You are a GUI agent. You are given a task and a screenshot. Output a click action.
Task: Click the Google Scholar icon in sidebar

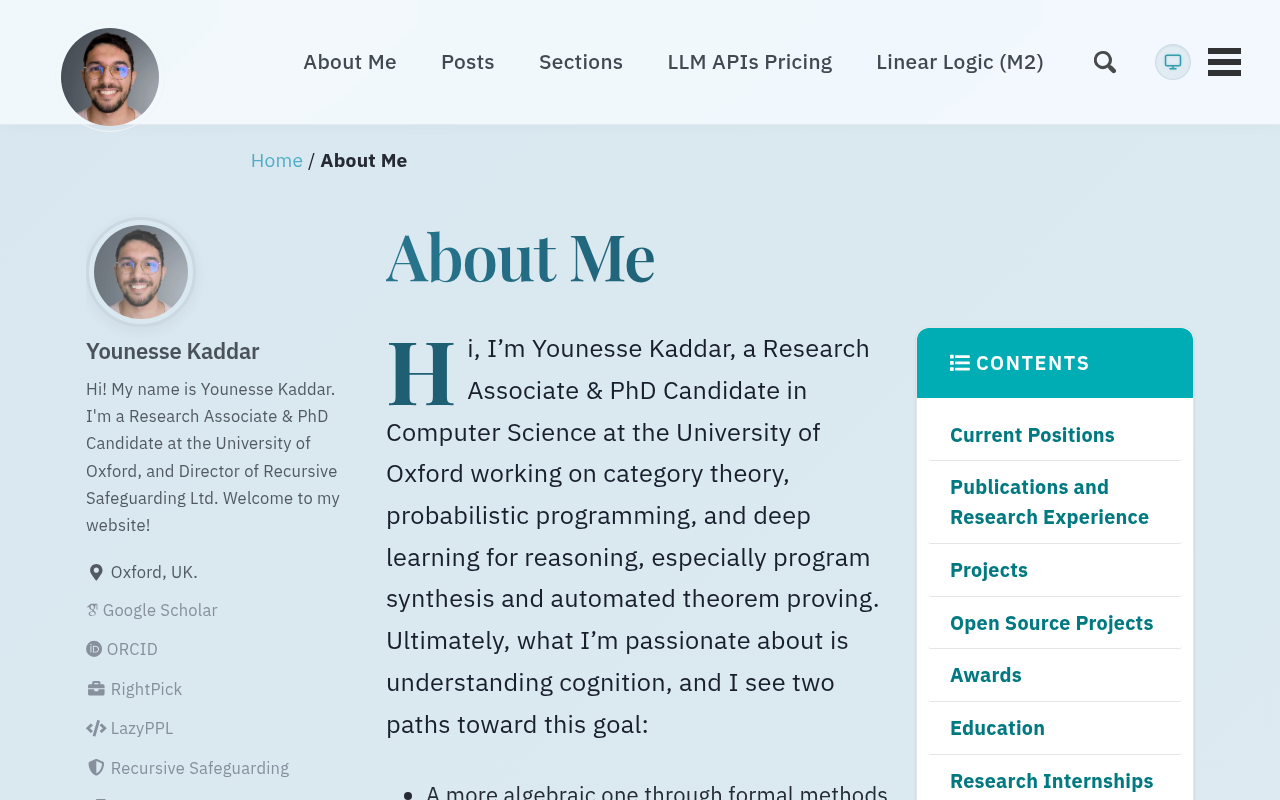92,610
